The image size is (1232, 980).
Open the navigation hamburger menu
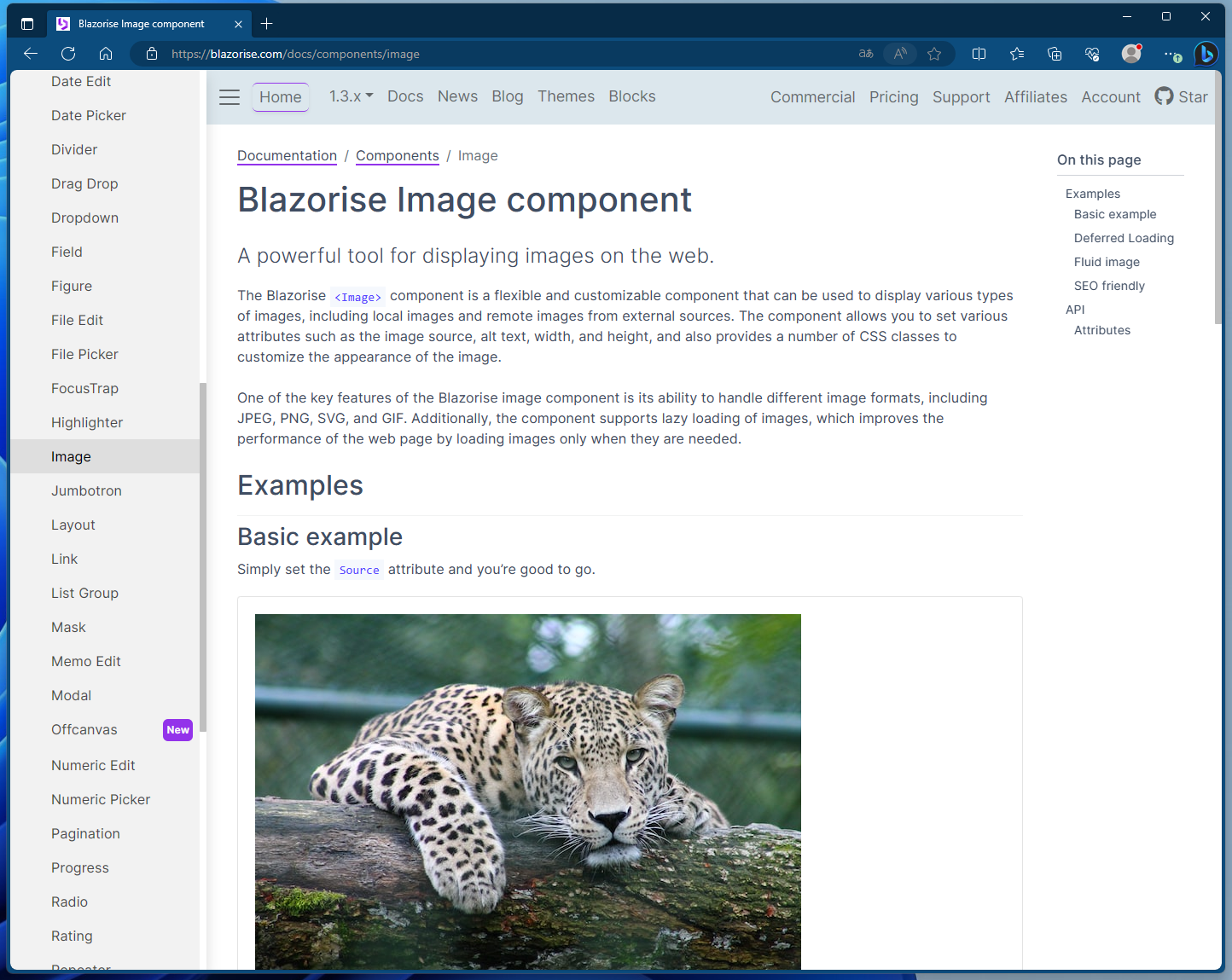[x=229, y=97]
